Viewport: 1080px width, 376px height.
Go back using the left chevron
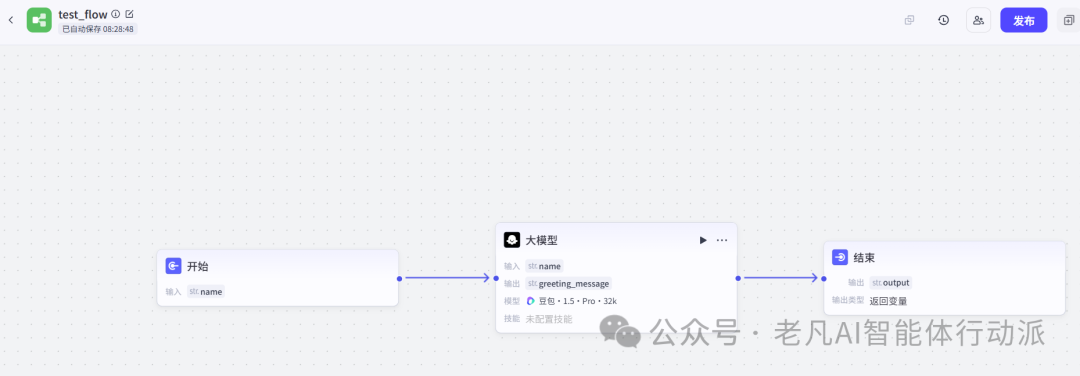click(x=10, y=20)
